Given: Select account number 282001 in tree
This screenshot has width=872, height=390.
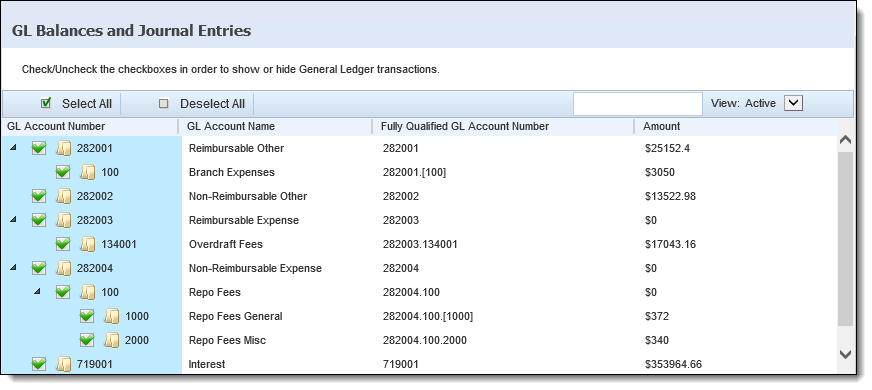Looking at the screenshot, I should [95, 149].
